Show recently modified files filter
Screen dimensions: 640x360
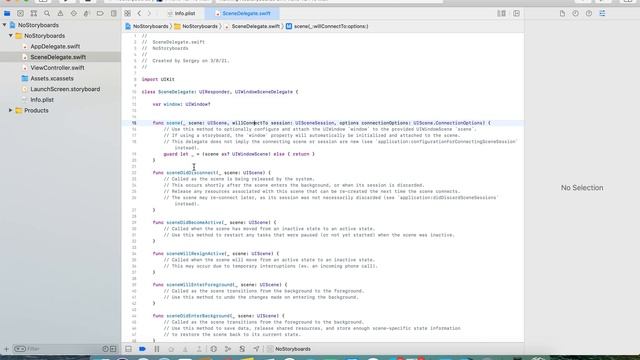pyautogui.click(x=106, y=349)
